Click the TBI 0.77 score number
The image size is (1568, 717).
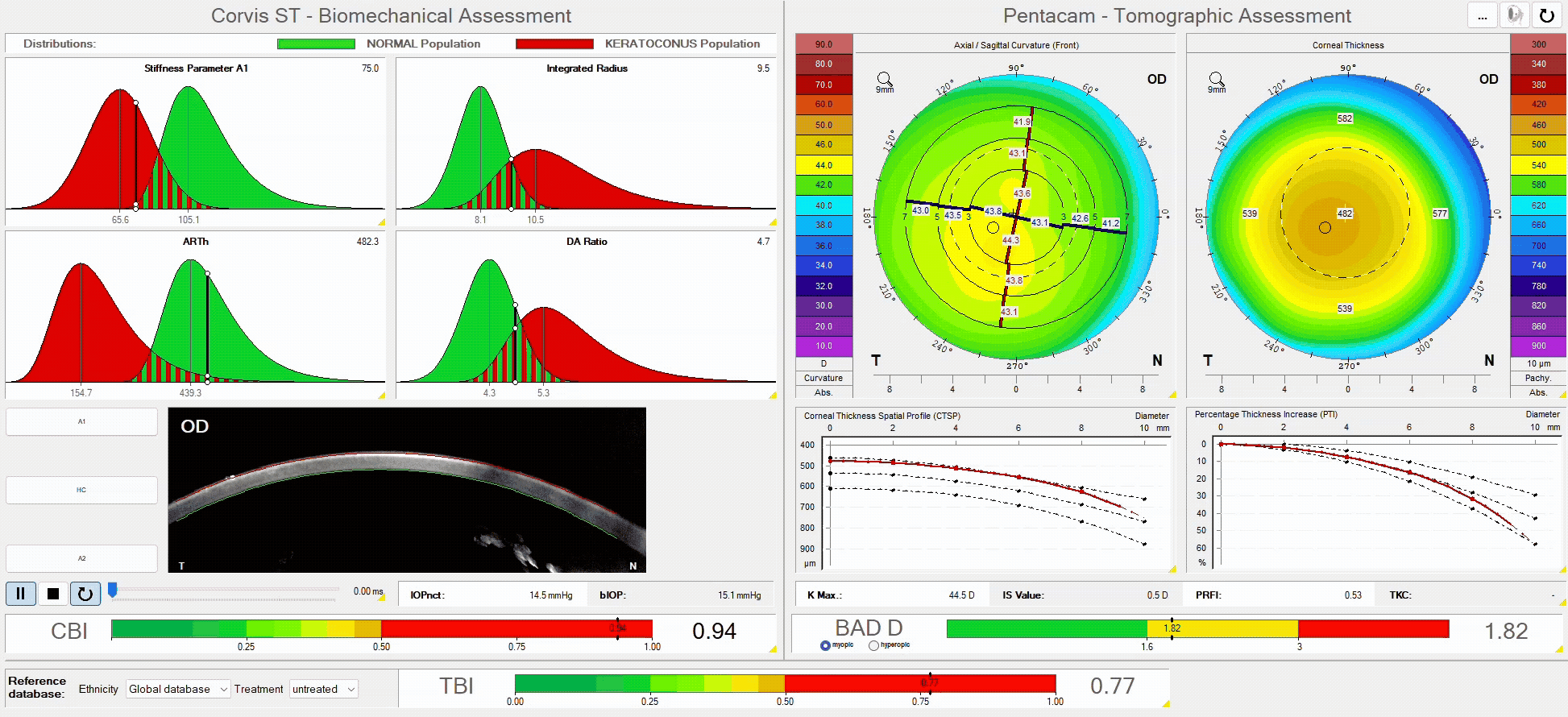click(1113, 686)
